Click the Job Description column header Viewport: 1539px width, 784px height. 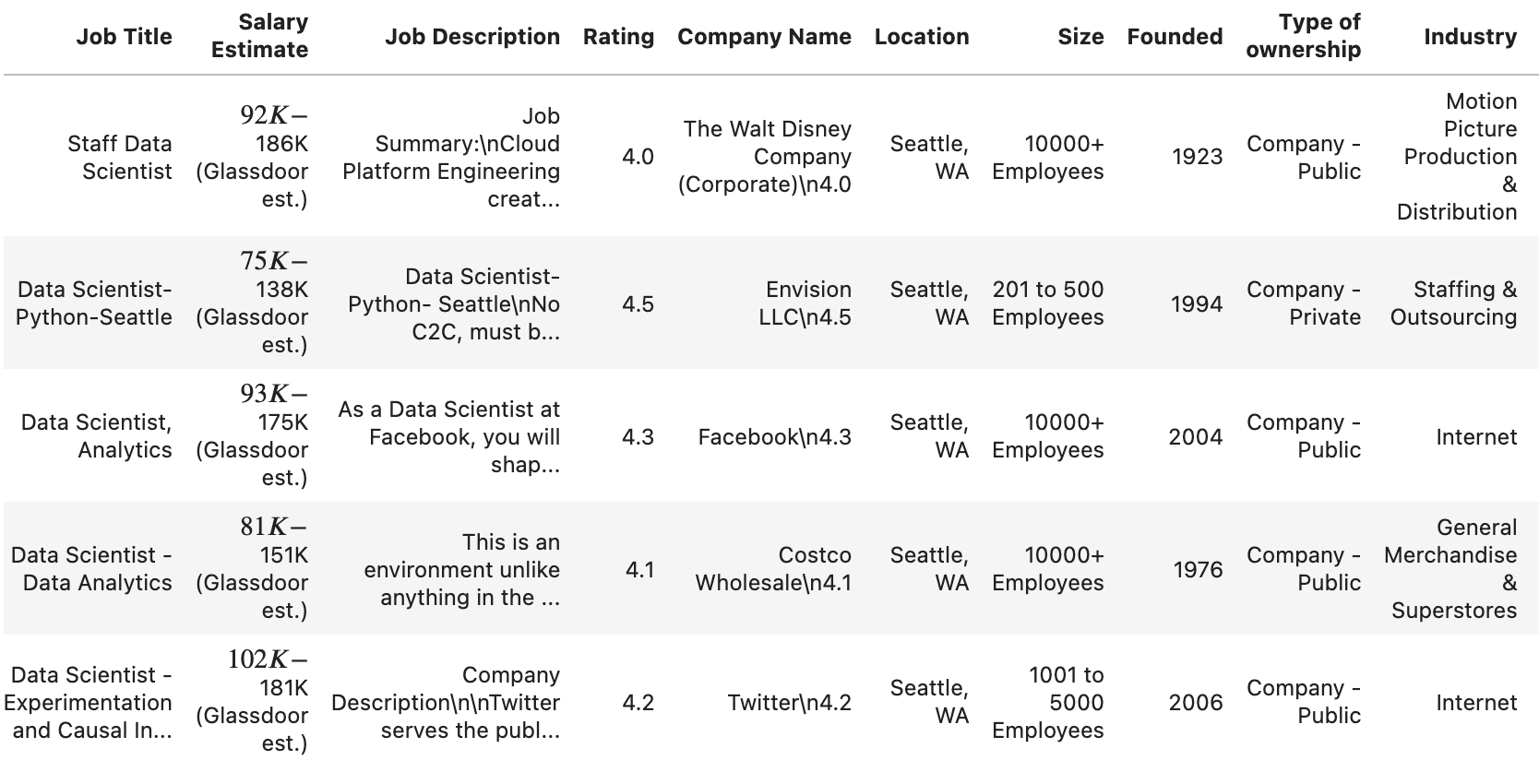point(471,37)
